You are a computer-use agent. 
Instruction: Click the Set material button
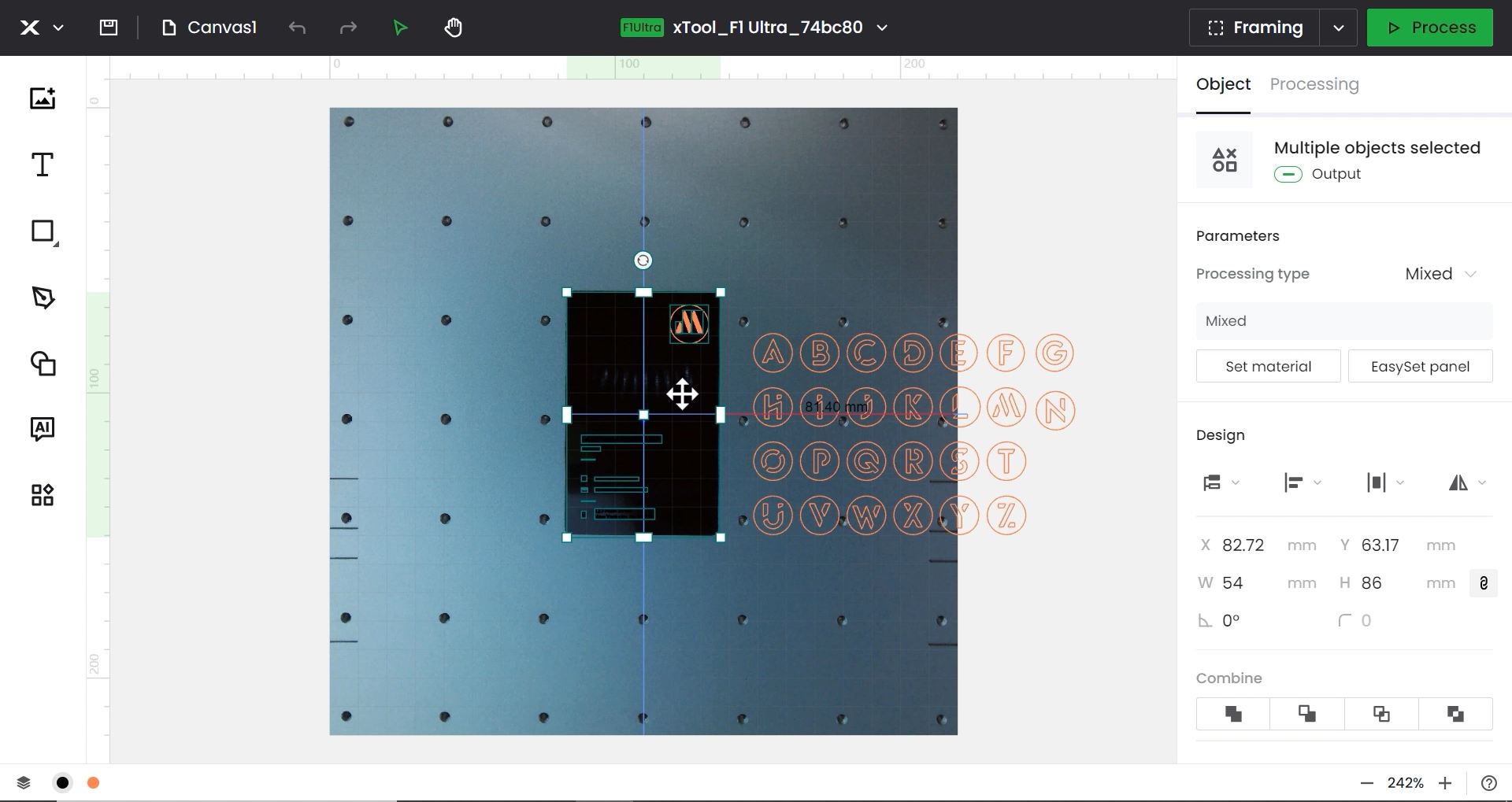click(1268, 366)
